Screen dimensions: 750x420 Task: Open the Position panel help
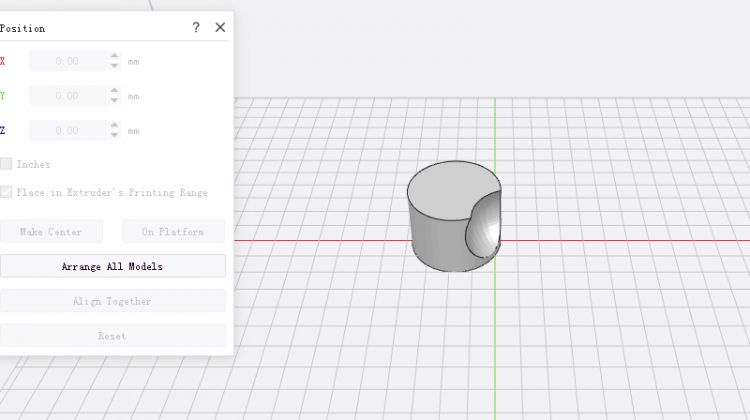pyautogui.click(x=196, y=27)
